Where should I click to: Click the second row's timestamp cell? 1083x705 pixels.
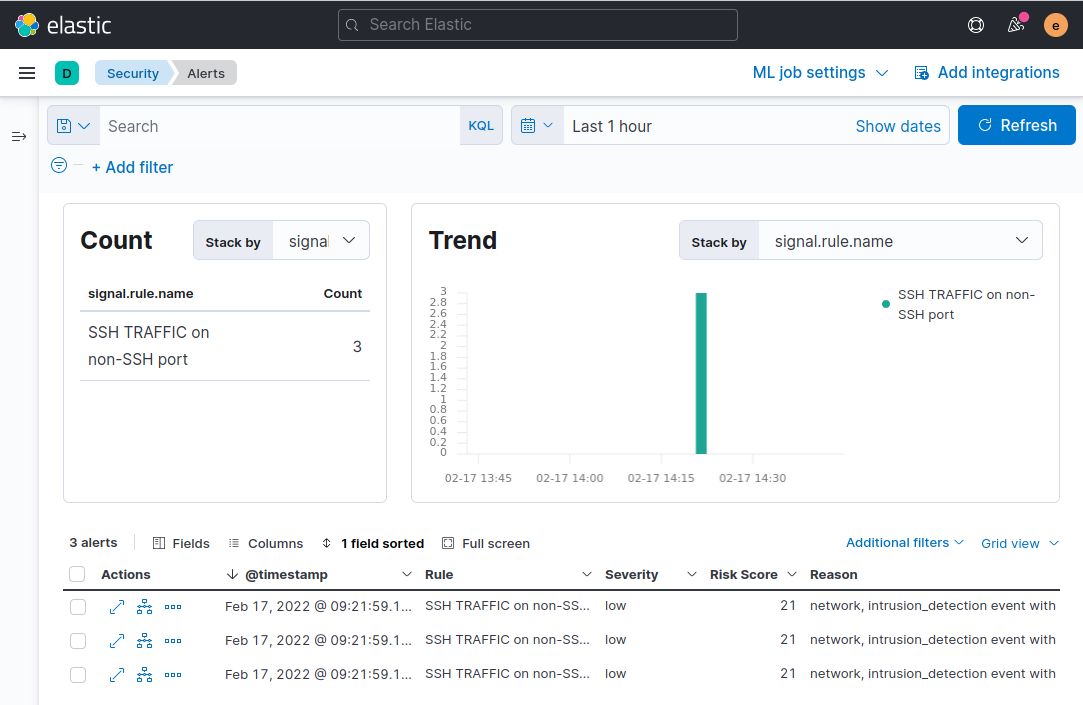(318, 640)
